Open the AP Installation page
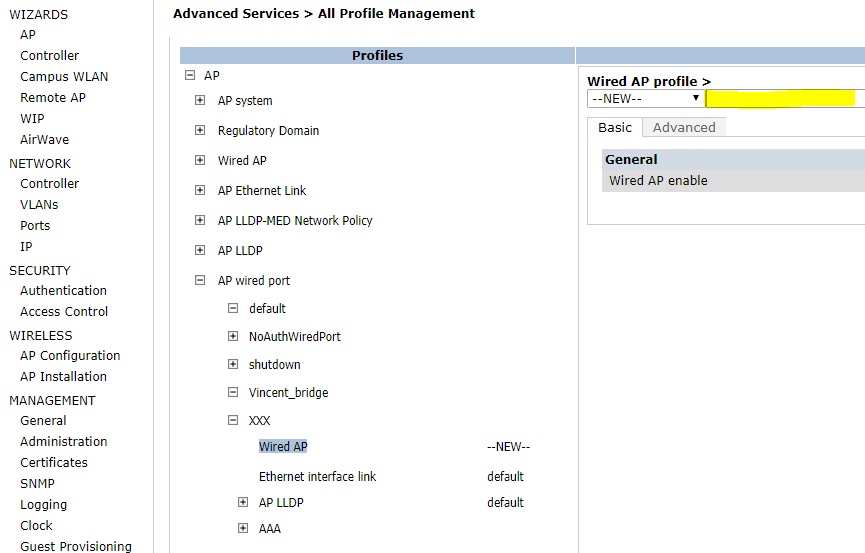 [x=63, y=377]
